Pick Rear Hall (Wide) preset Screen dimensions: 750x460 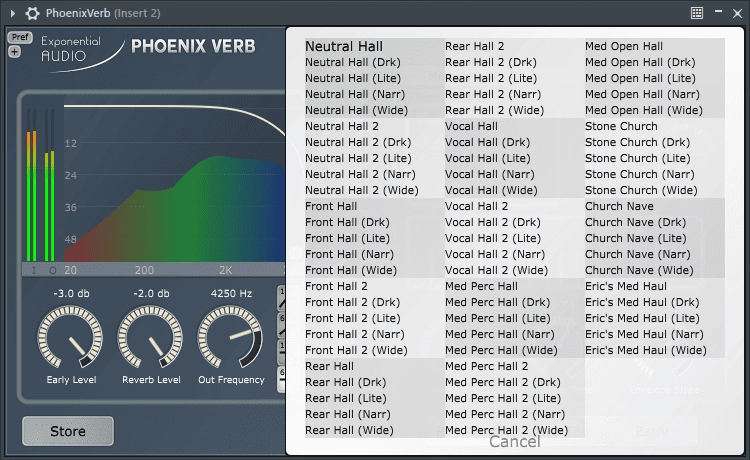pos(350,430)
